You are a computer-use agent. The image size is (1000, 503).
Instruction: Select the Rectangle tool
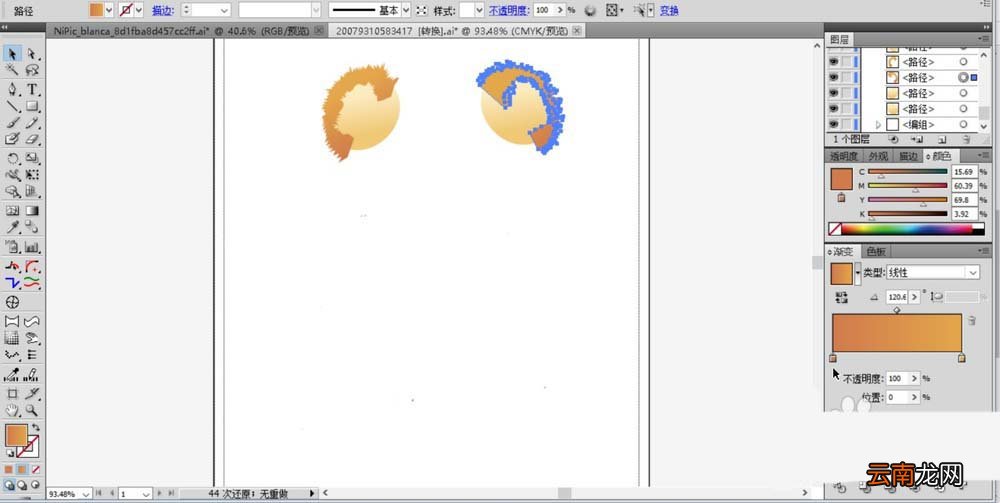(x=32, y=106)
